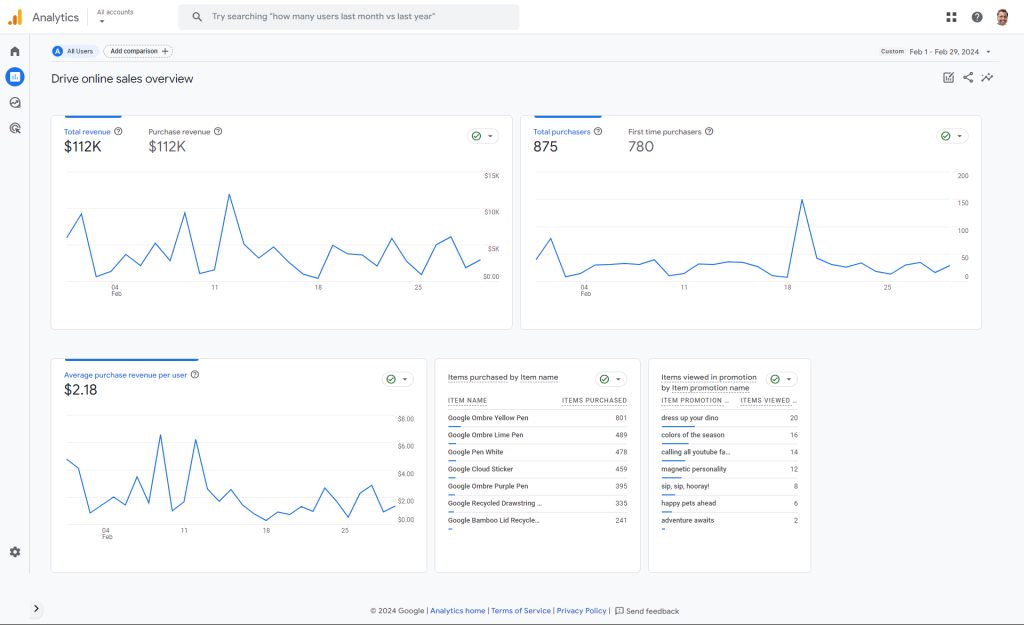This screenshot has height=625, width=1024.
Task: Click the Google Recycled Drawstring row
Action: pos(537,504)
